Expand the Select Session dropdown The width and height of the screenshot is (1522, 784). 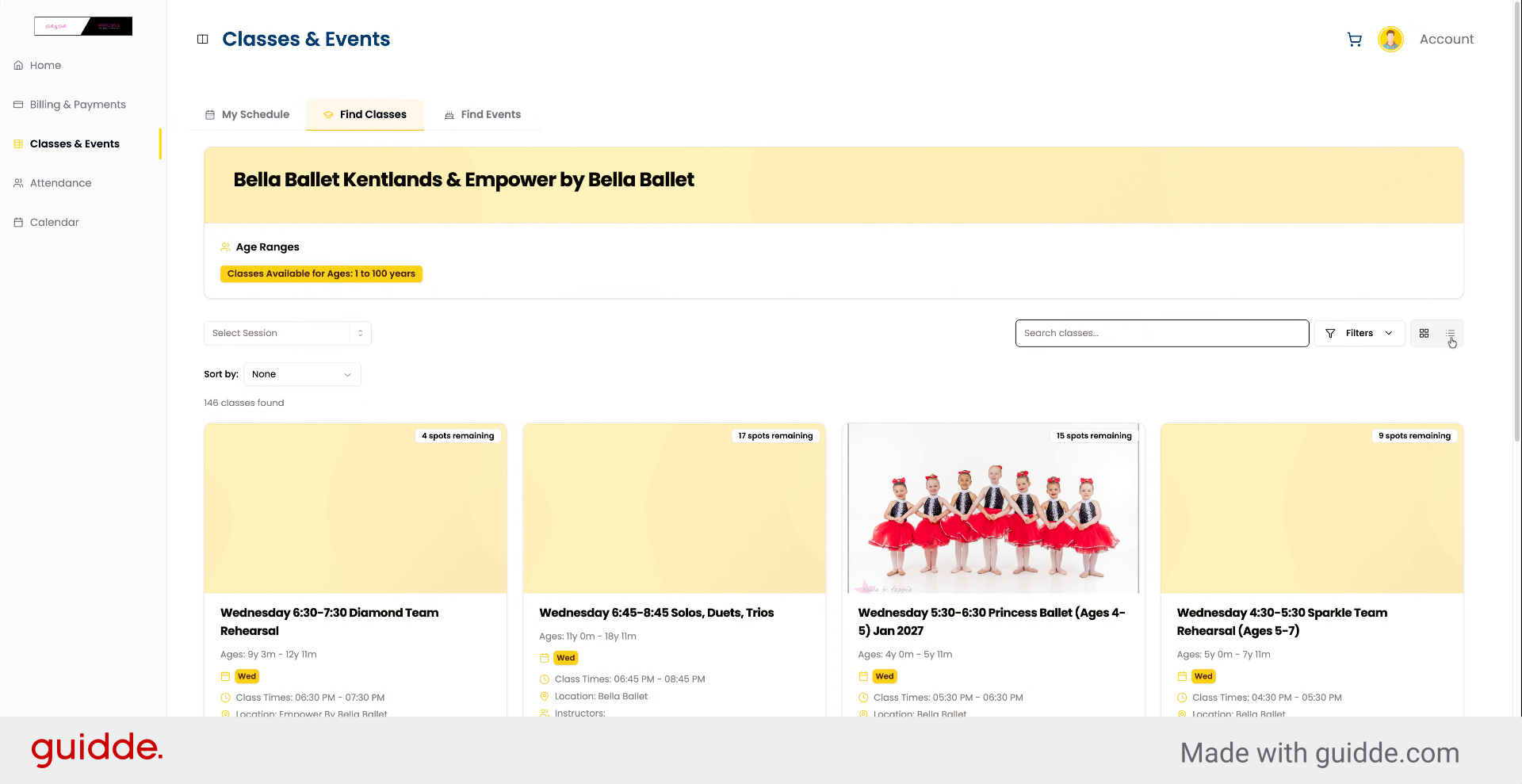click(x=288, y=334)
